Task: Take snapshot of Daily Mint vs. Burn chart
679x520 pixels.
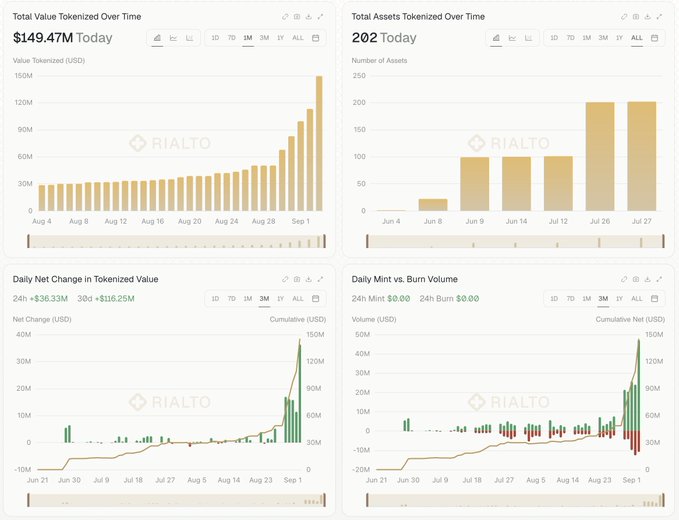Action: pyautogui.click(x=636, y=279)
